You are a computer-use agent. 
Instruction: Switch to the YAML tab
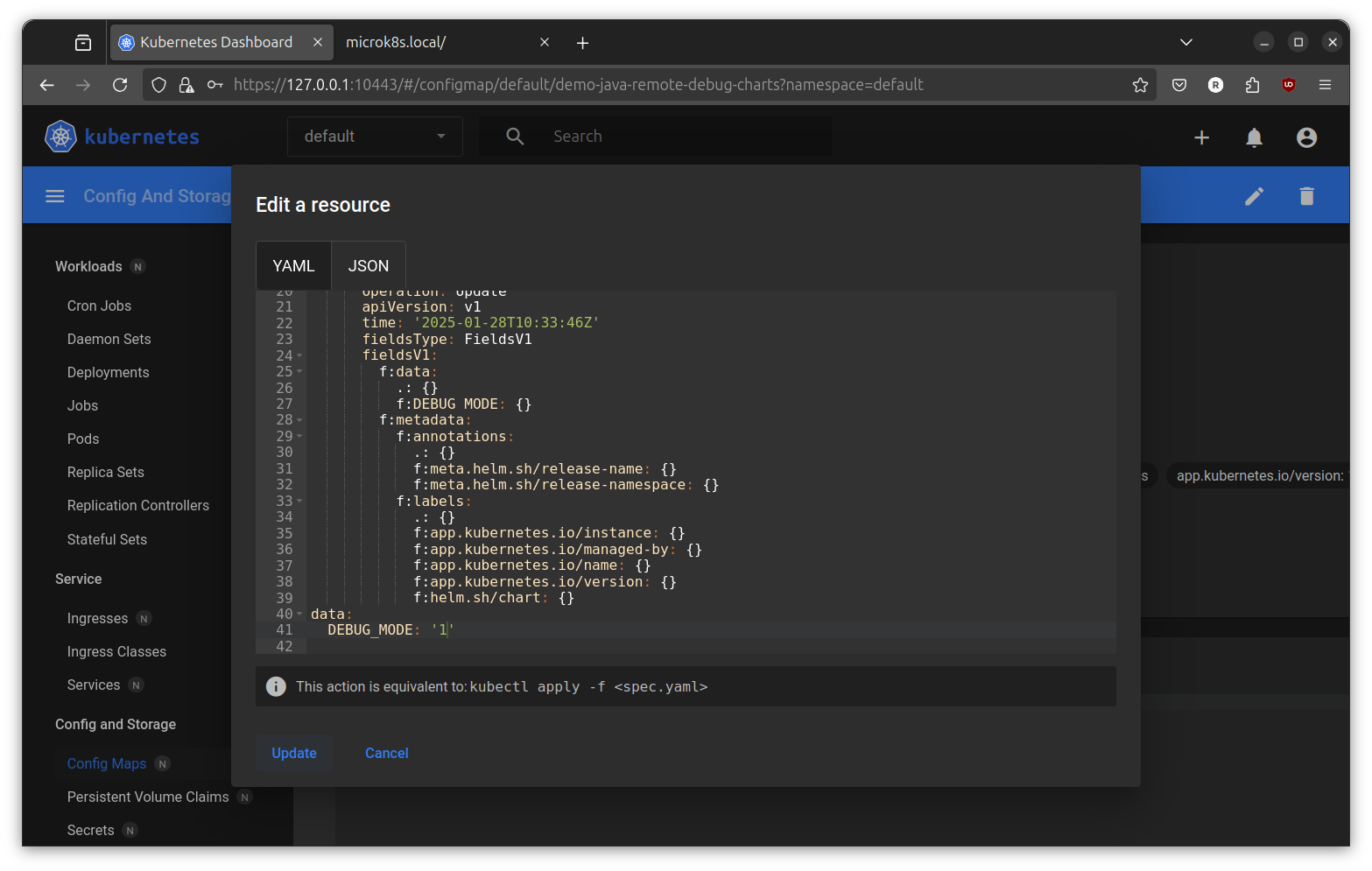293,266
